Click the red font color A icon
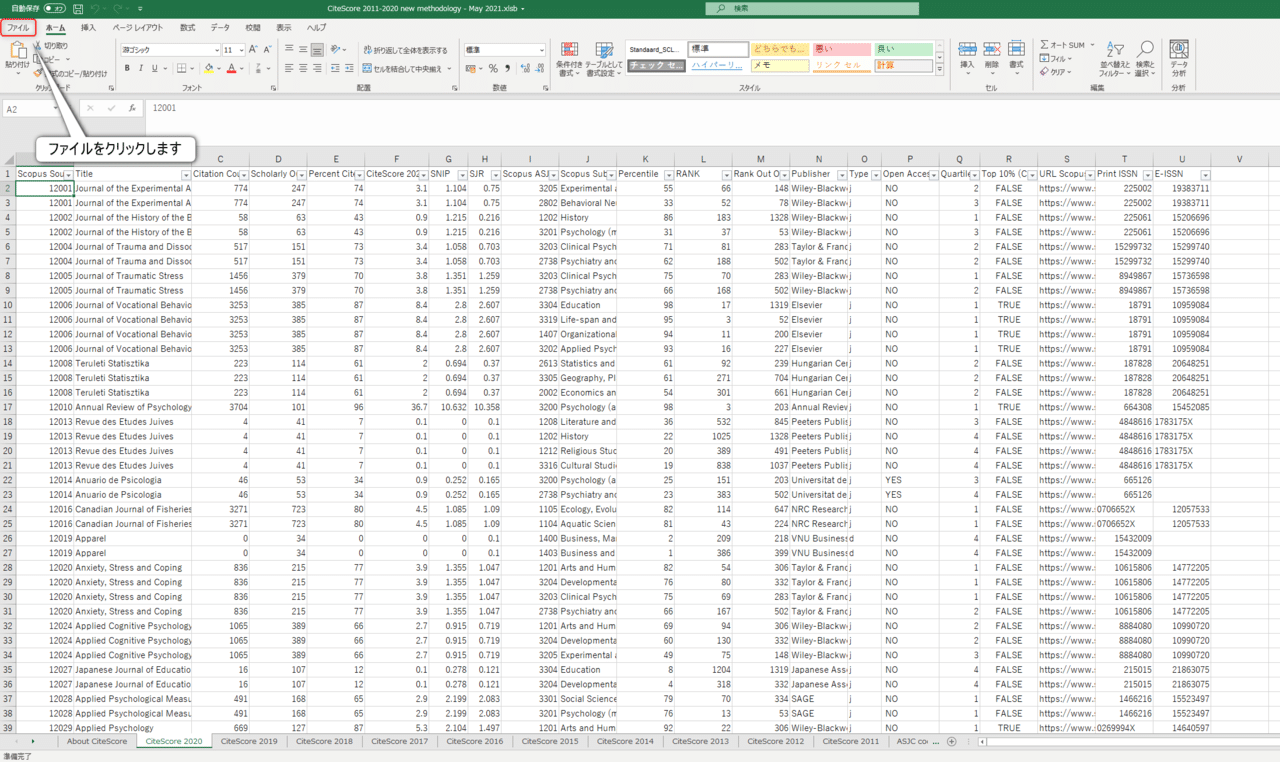1280x762 pixels. tap(231, 69)
